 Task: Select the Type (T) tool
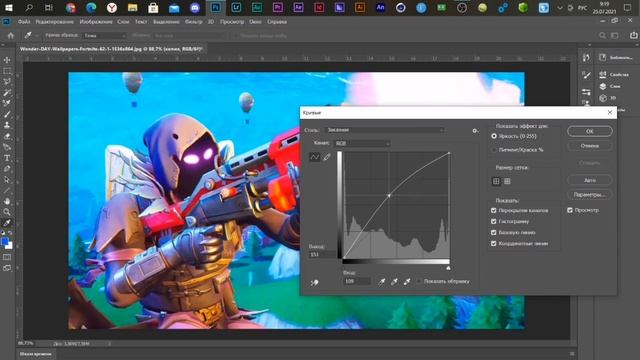coord(7,158)
